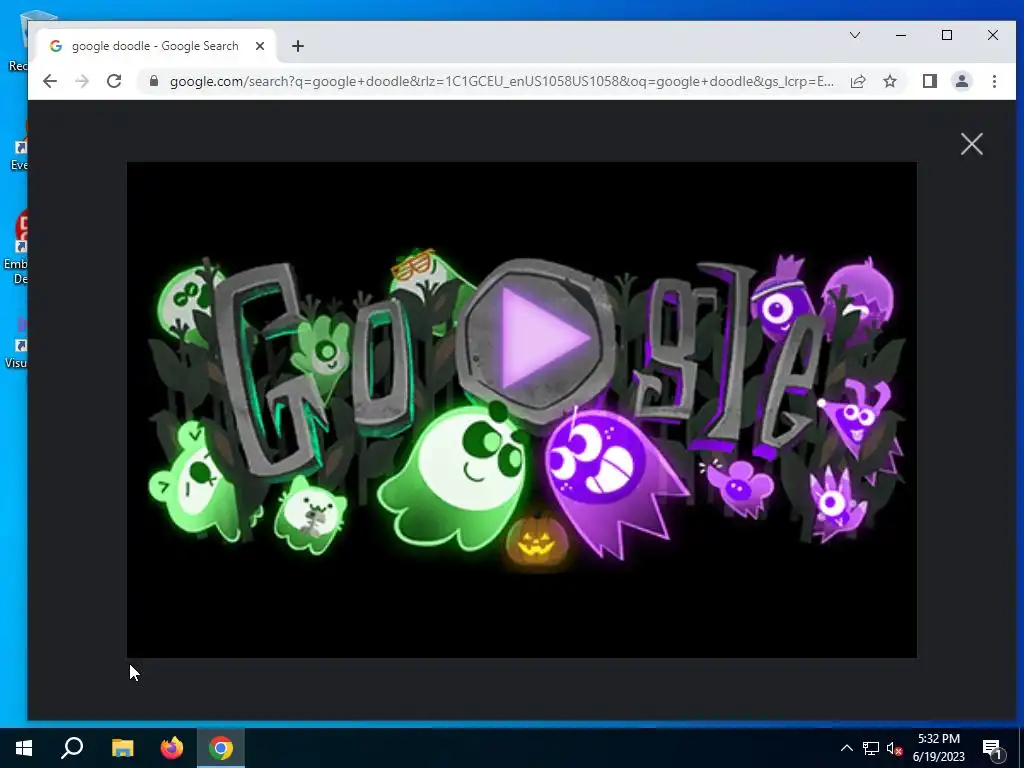Close the google doodle tab
This screenshot has height=768, width=1024.
(x=260, y=46)
